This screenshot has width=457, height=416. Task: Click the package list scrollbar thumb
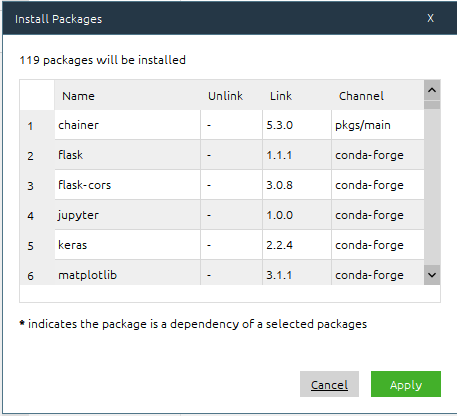(x=432, y=105)
